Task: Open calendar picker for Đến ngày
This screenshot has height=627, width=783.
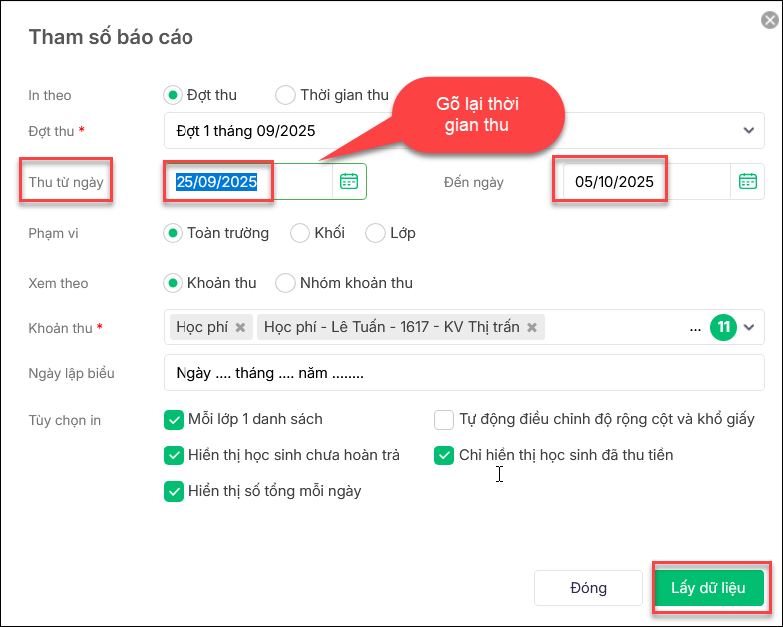Action: pos(748,181)
